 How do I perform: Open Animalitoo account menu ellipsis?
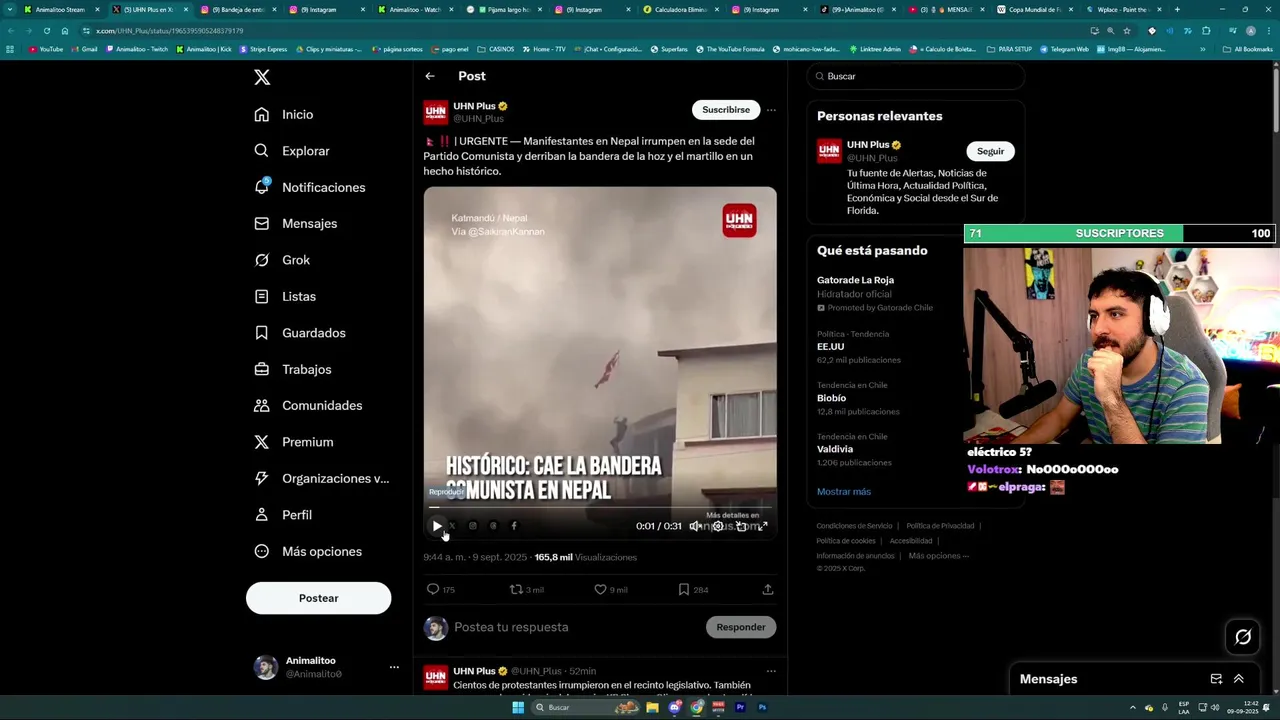click(x=394, y=667)
